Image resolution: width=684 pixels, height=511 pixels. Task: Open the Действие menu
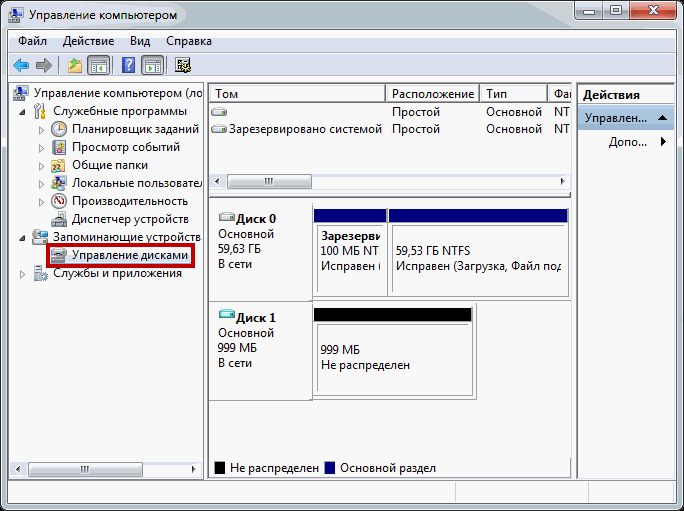pyautogui.click(x=89, y=41)
